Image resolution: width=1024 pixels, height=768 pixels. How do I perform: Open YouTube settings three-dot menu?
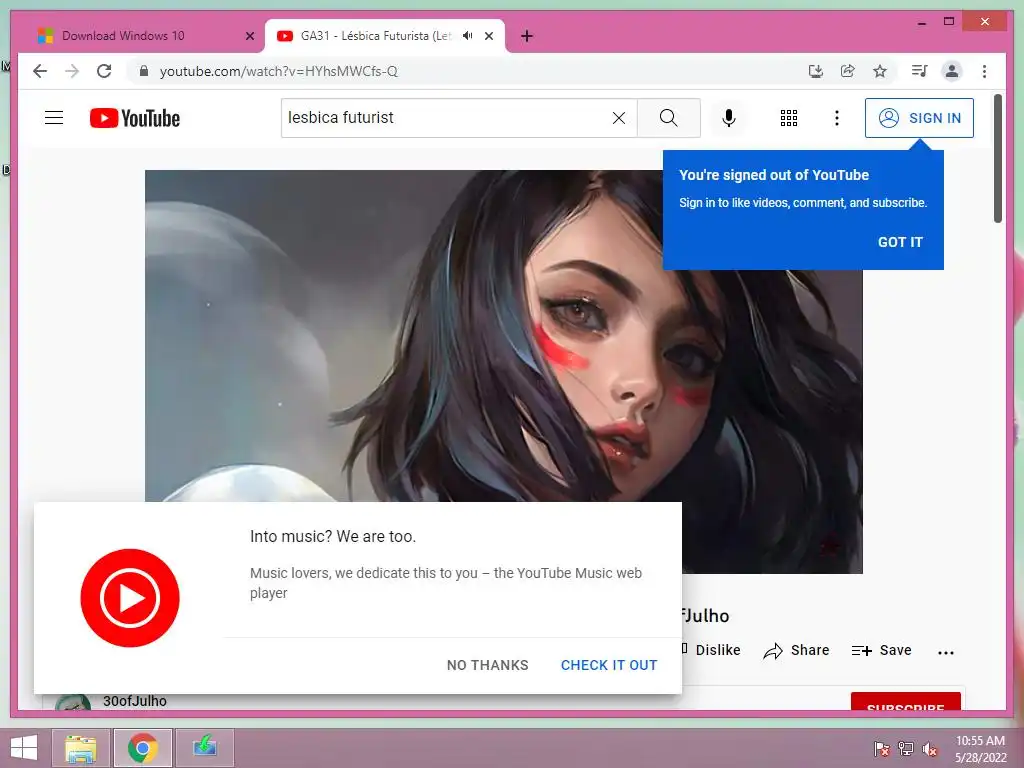[837, 118]
